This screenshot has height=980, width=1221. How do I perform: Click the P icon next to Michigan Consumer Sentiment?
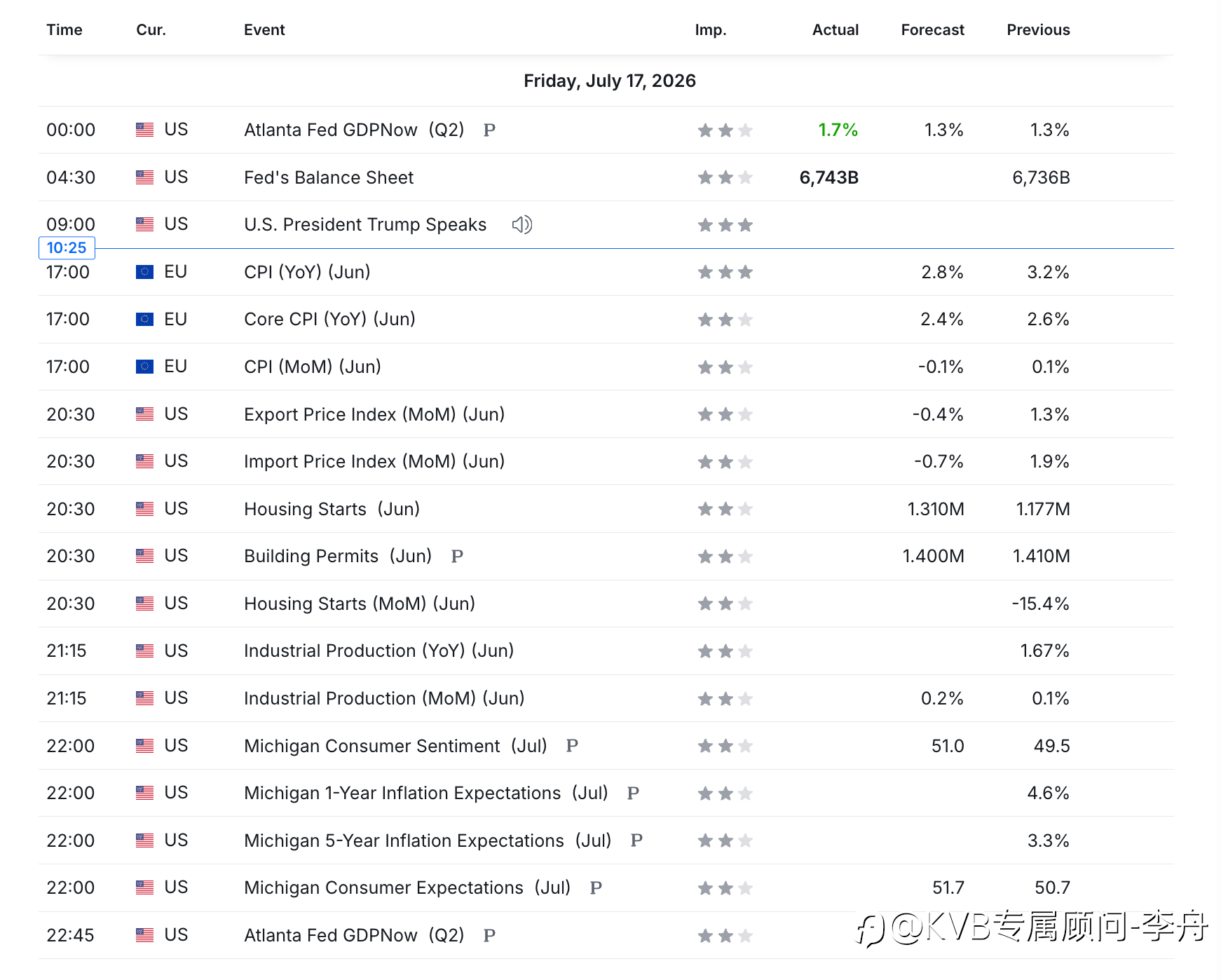tap(572, 745)
